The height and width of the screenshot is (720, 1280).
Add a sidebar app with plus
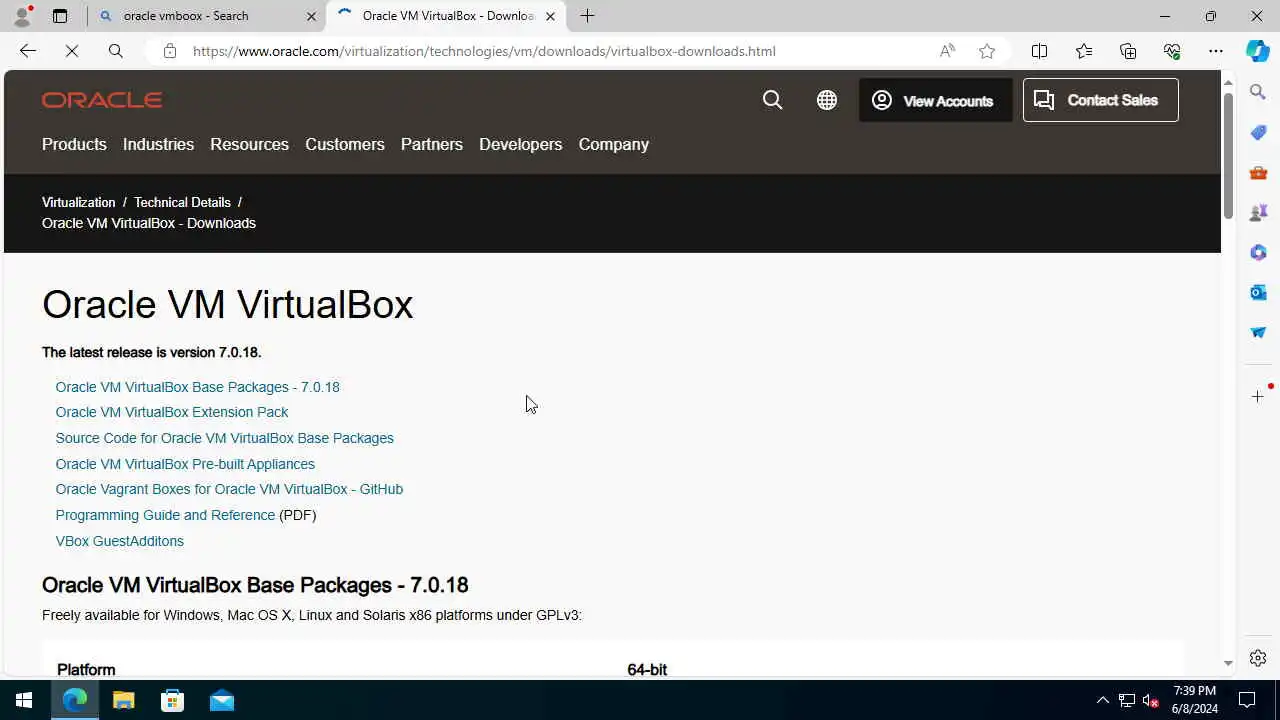(x=1258, y=397)
